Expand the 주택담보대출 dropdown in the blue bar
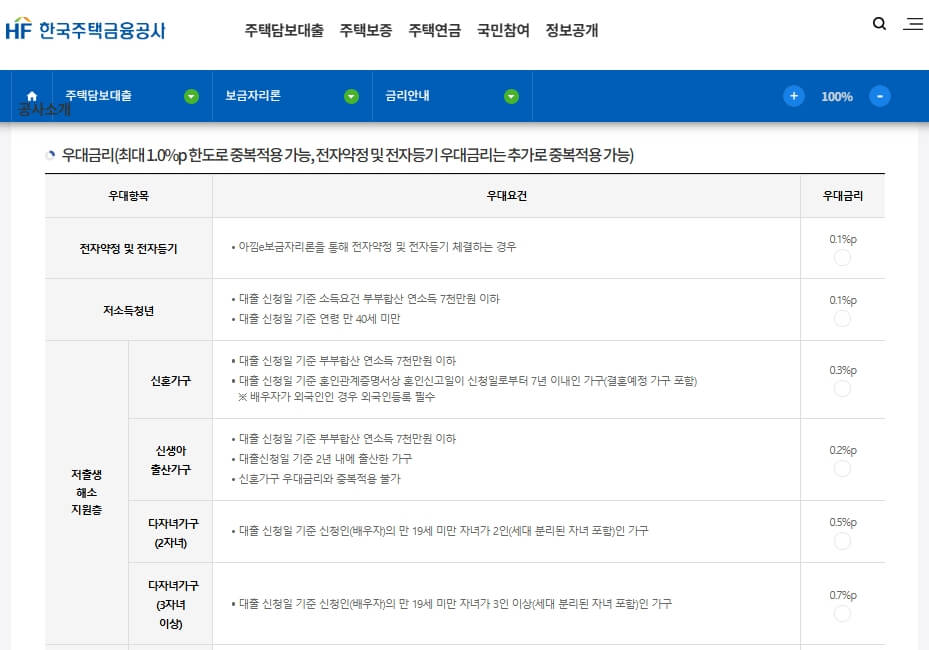 pos(190,96)
